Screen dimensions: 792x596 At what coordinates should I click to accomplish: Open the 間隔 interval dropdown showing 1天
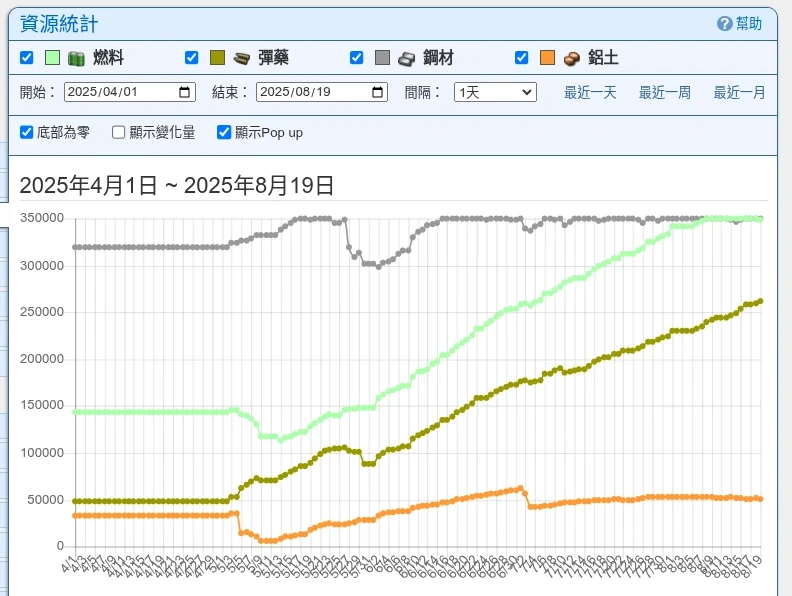[x=495, y=92]
